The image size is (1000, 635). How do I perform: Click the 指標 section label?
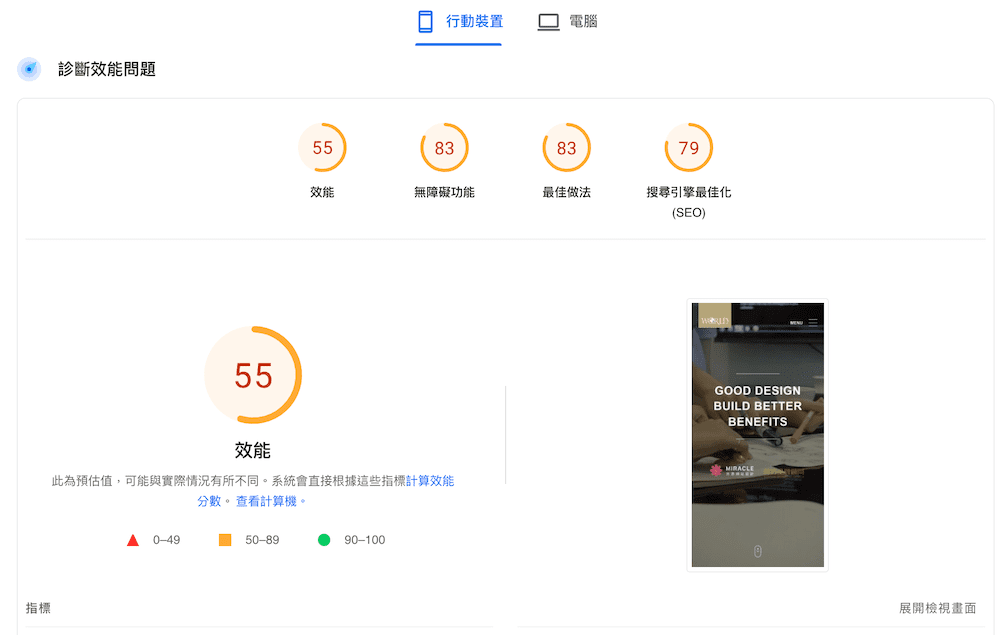point(38,608)
